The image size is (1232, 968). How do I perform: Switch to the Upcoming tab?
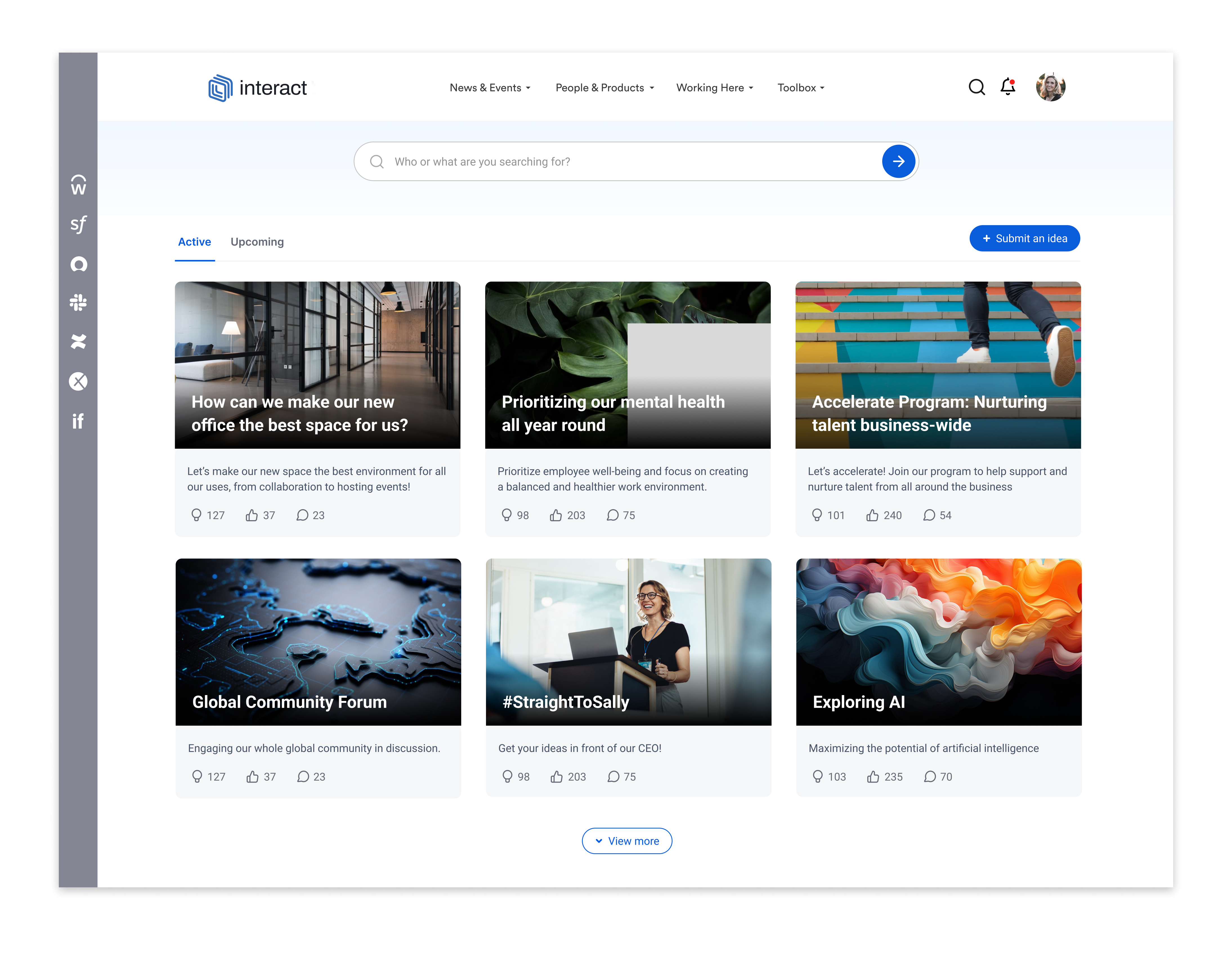(x=257, y=242)
